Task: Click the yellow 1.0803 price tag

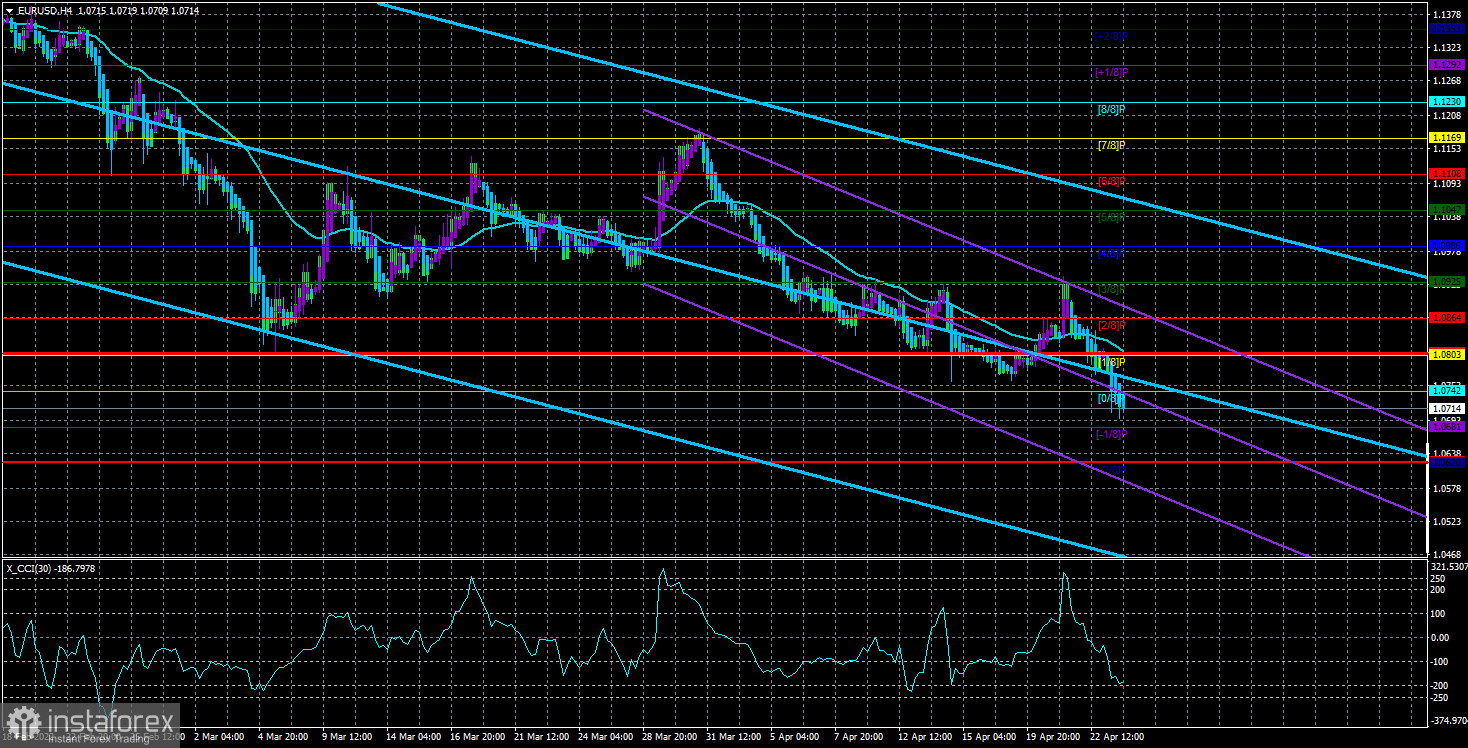Action: click(1447, 354)
